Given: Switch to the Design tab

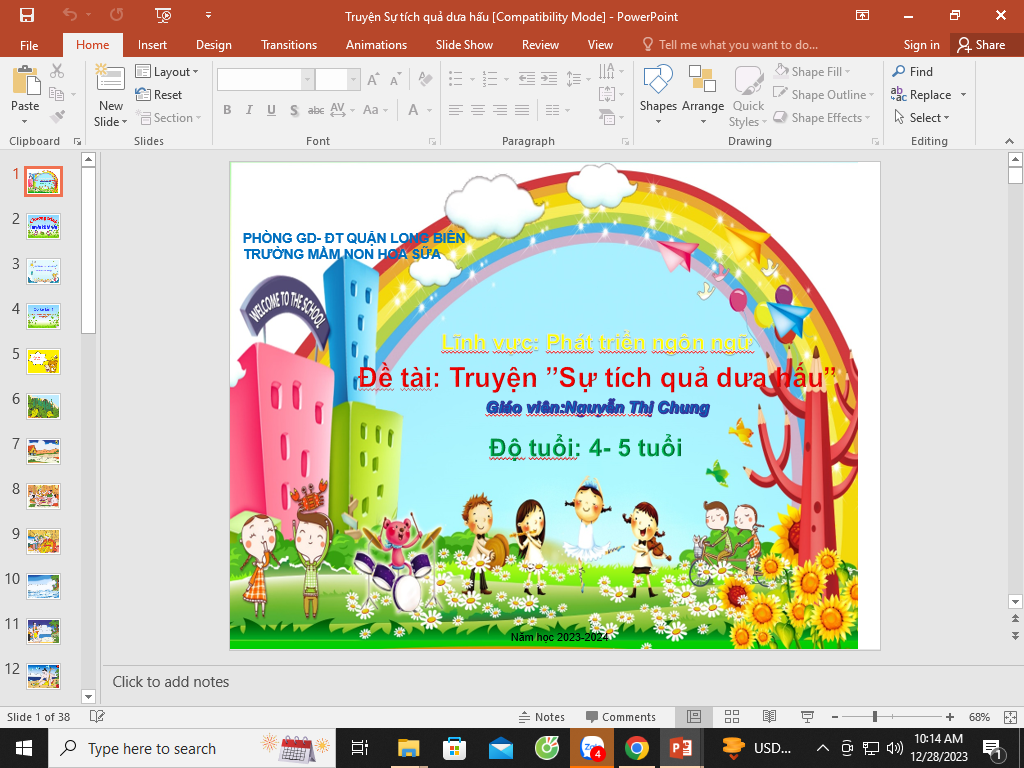Looking at the screenshot, I should (213, 45).
